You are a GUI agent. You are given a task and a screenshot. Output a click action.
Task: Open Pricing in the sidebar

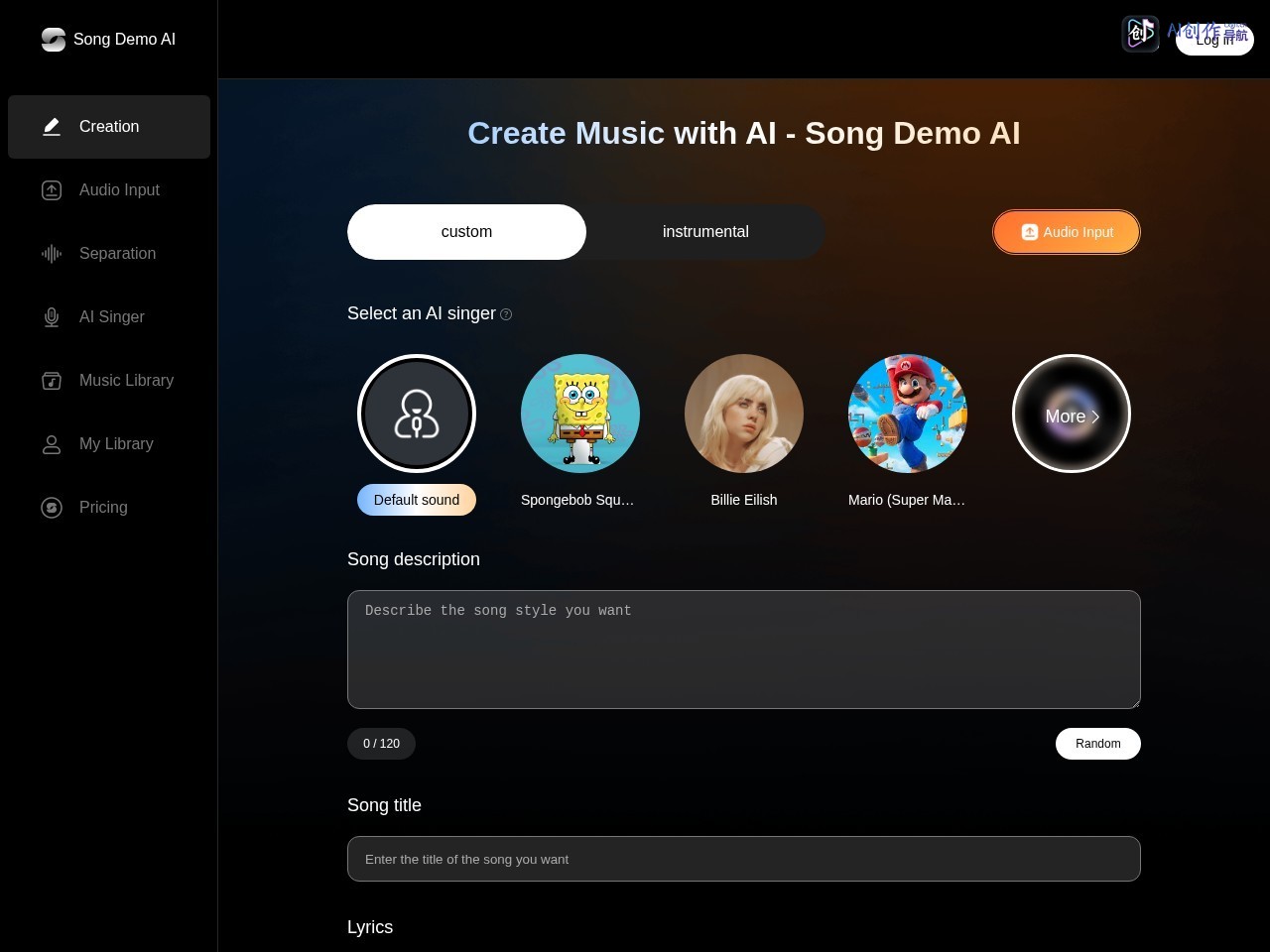(109, 508)
